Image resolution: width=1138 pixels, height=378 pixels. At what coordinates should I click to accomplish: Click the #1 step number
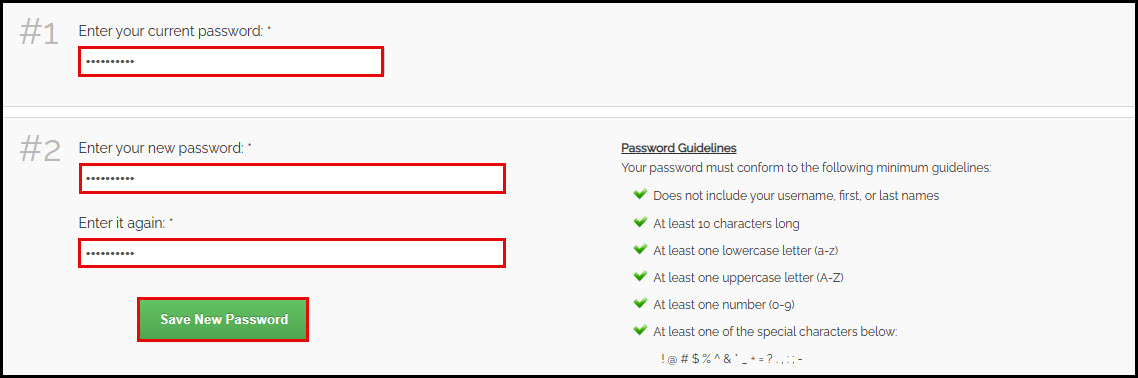tap(39, 33)
